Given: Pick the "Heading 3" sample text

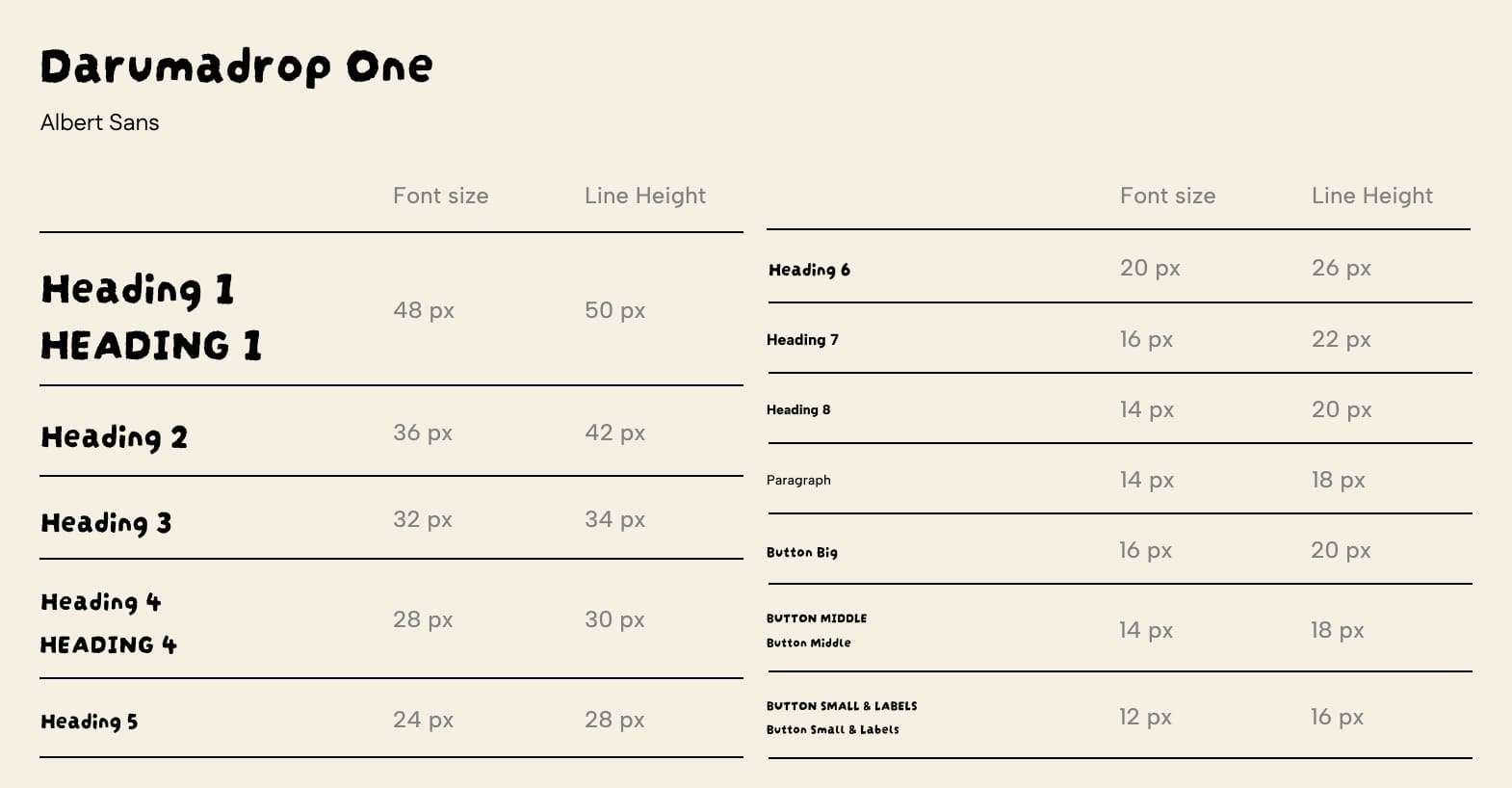Looking at the screenshot, I should pos(106,523).
